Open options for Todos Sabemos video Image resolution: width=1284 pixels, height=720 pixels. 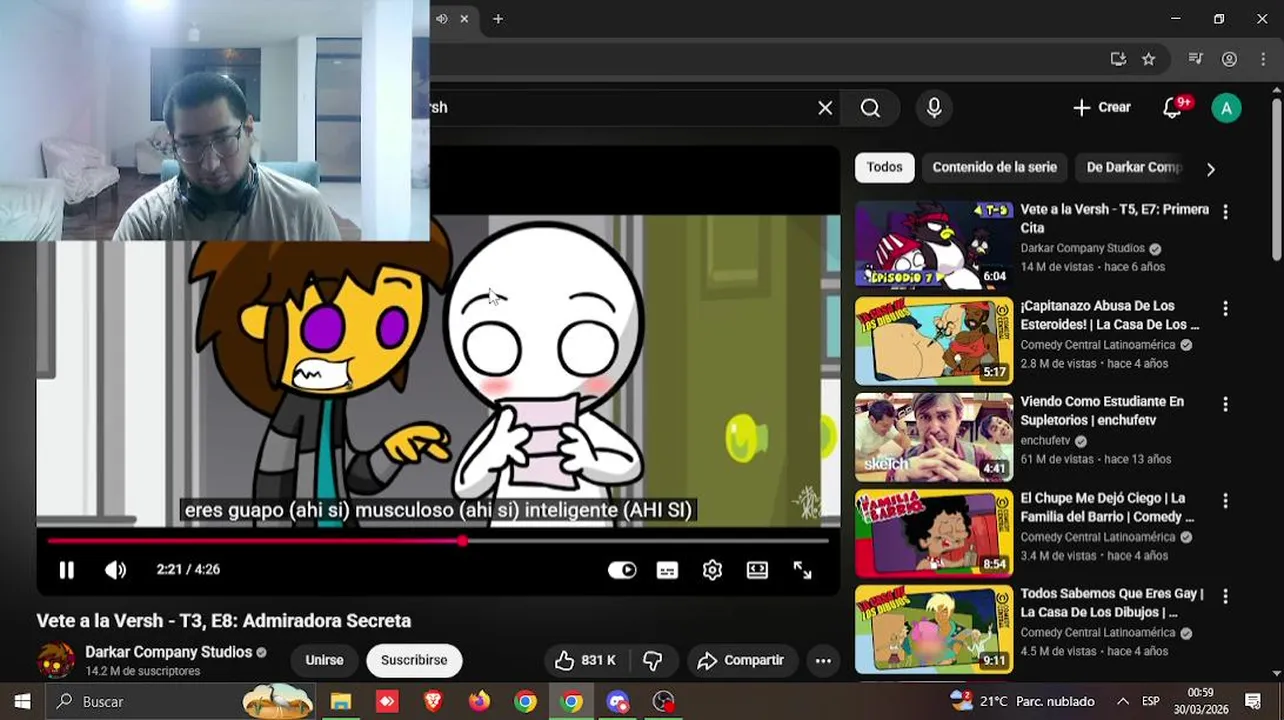[1225, 596]
